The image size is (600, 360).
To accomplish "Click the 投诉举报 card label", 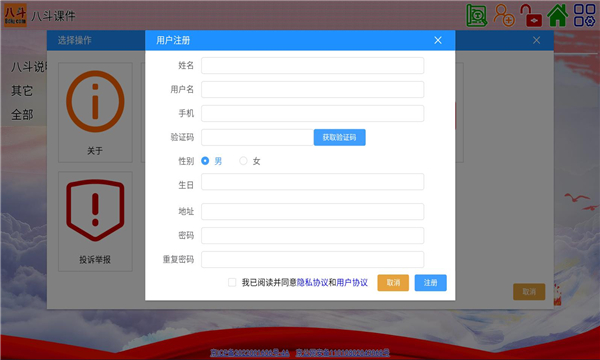I will point(95,260).
